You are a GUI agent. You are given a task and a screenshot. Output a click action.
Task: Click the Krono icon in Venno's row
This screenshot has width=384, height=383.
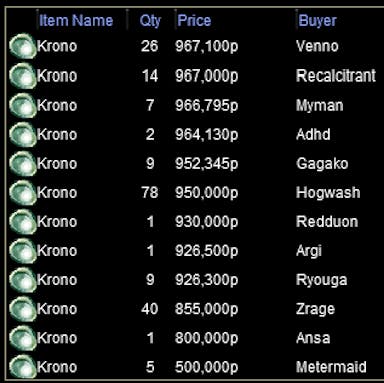point(23,46)
